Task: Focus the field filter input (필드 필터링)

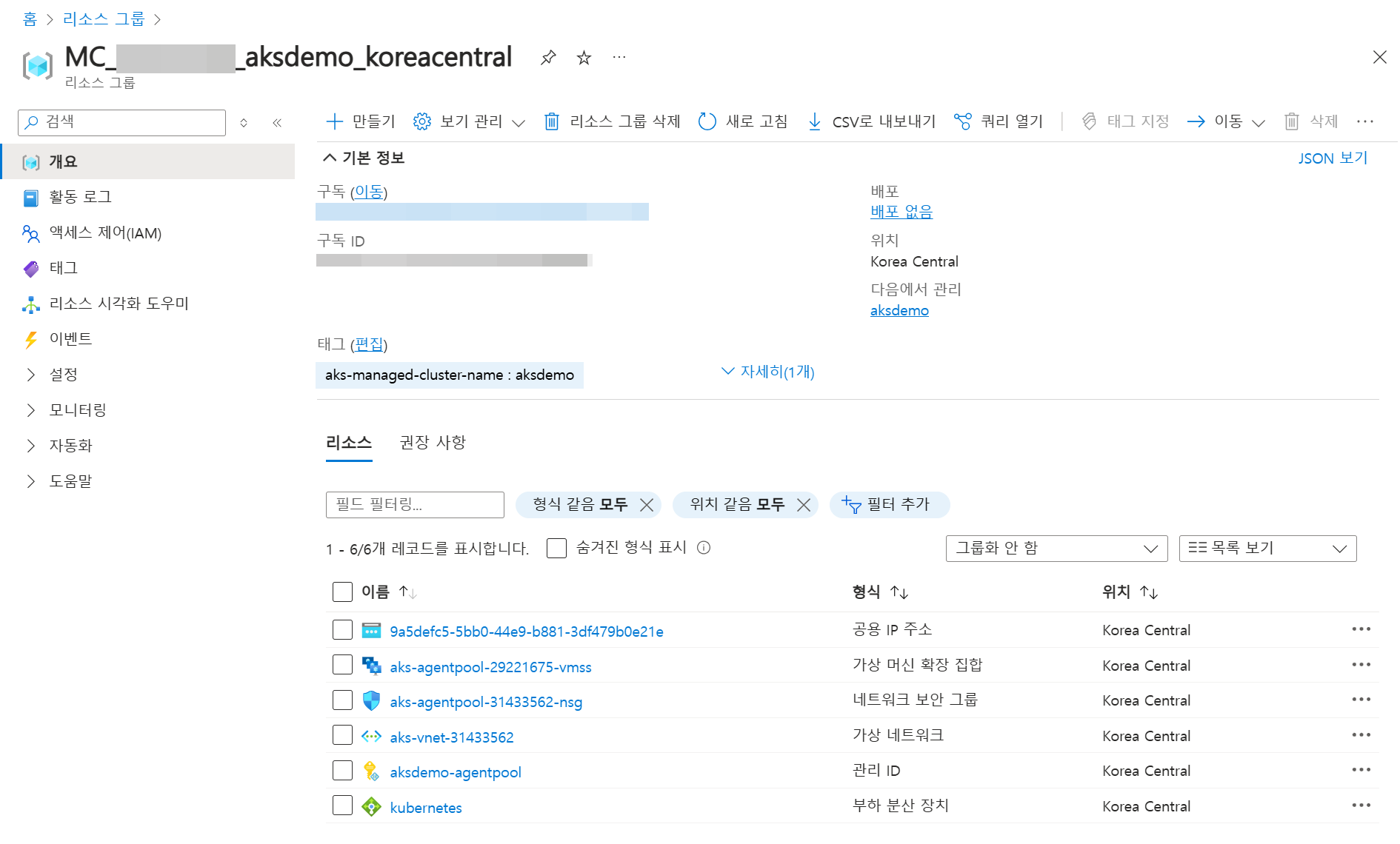Action: click(x=415, y=505)
